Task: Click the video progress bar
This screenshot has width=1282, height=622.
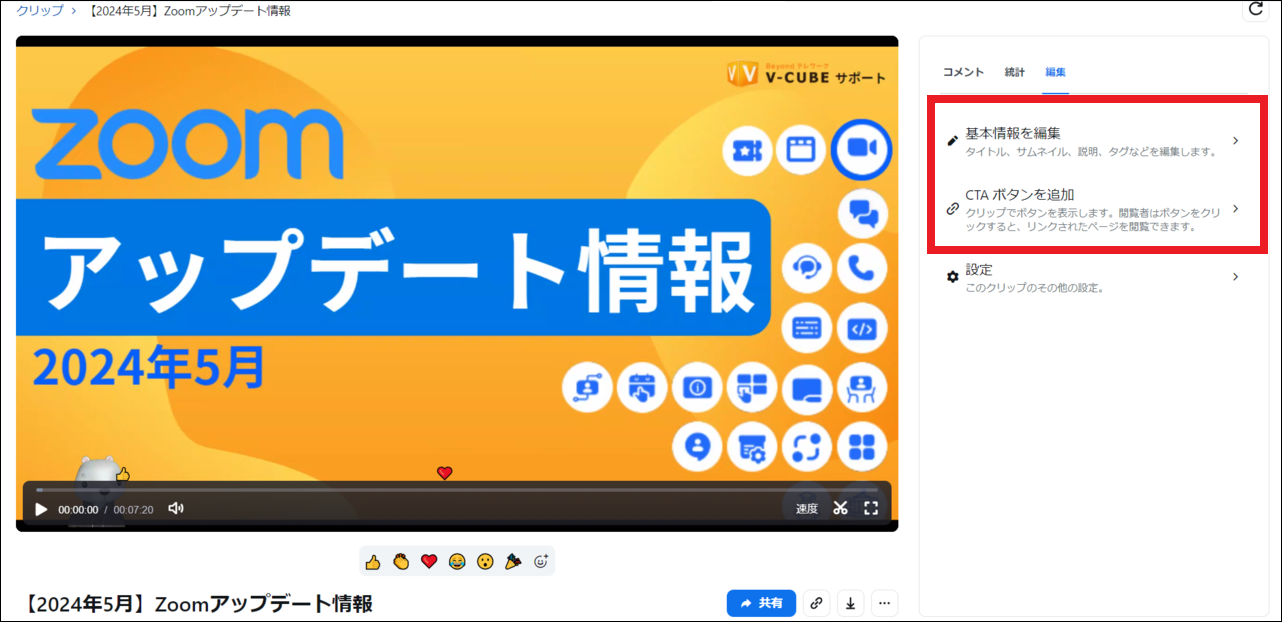Action: (x=457, y=490)
